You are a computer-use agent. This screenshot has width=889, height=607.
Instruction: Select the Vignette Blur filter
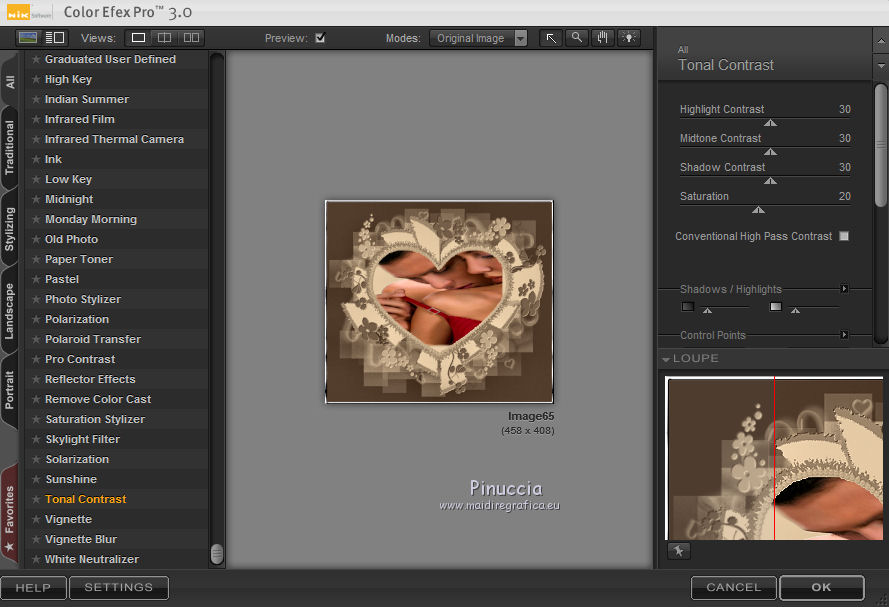[81, 539]
